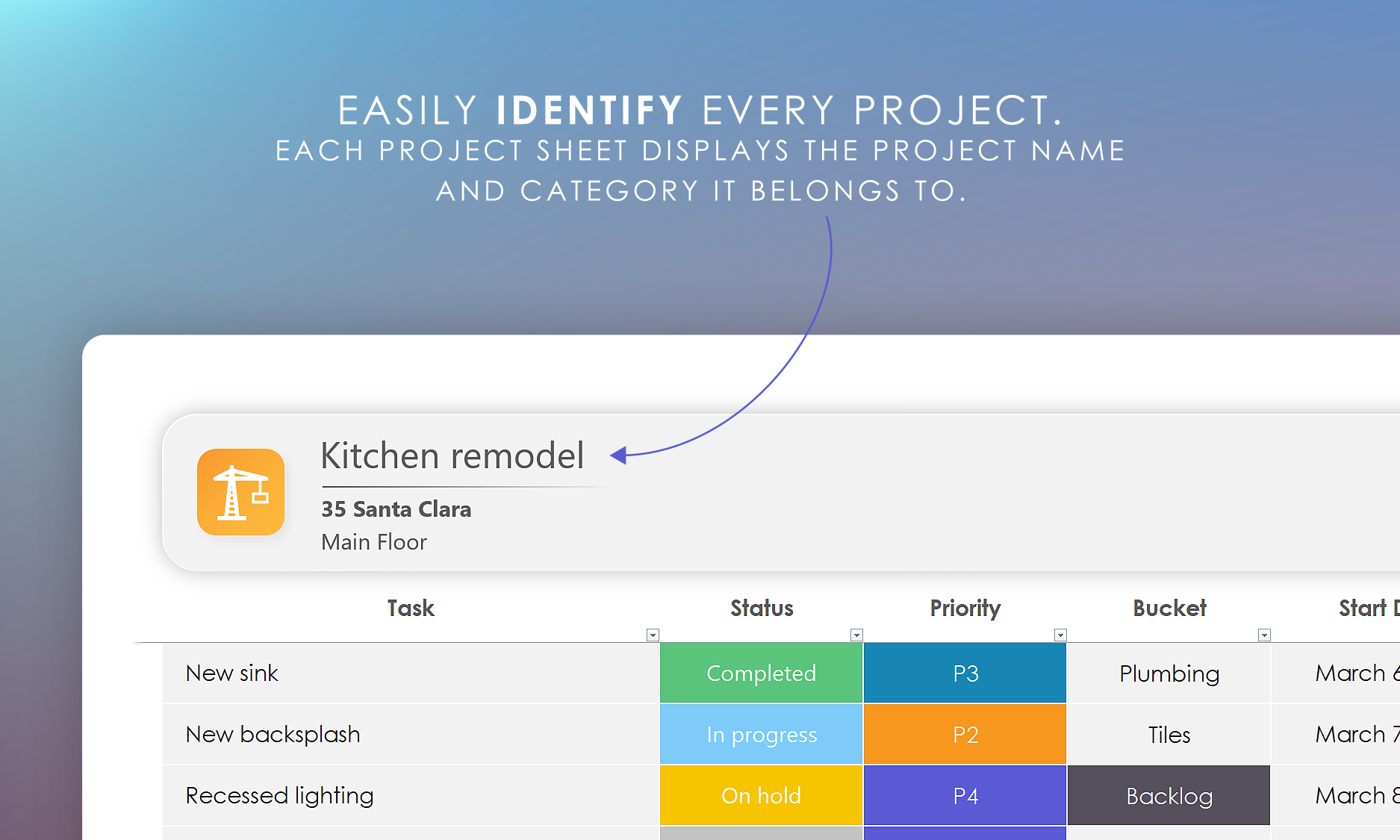Click the orange construction crane project icon

(x=240, y=492)
